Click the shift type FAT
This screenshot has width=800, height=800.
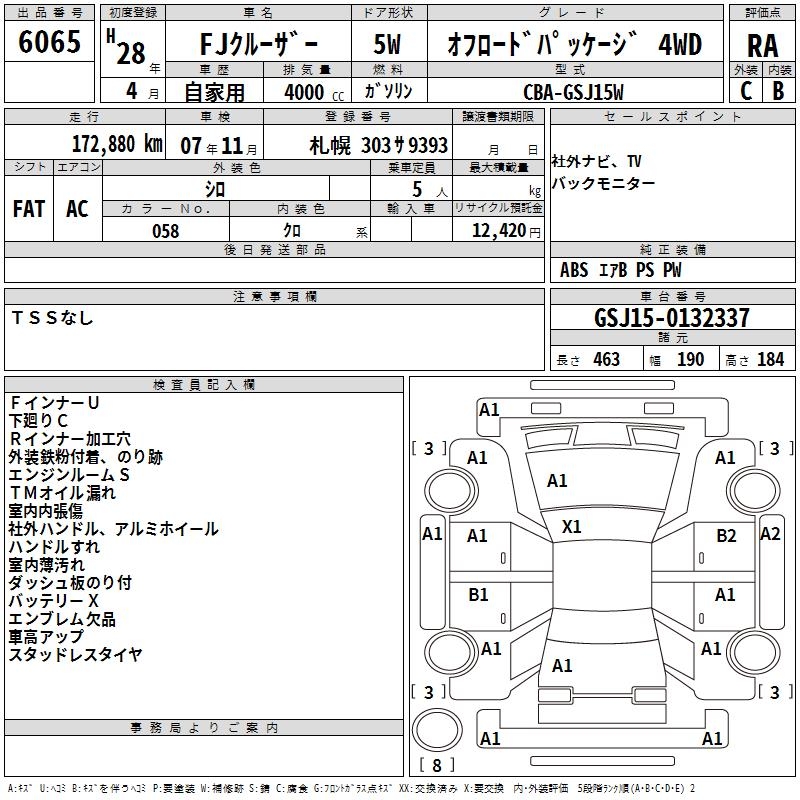[x=29, y=208]
